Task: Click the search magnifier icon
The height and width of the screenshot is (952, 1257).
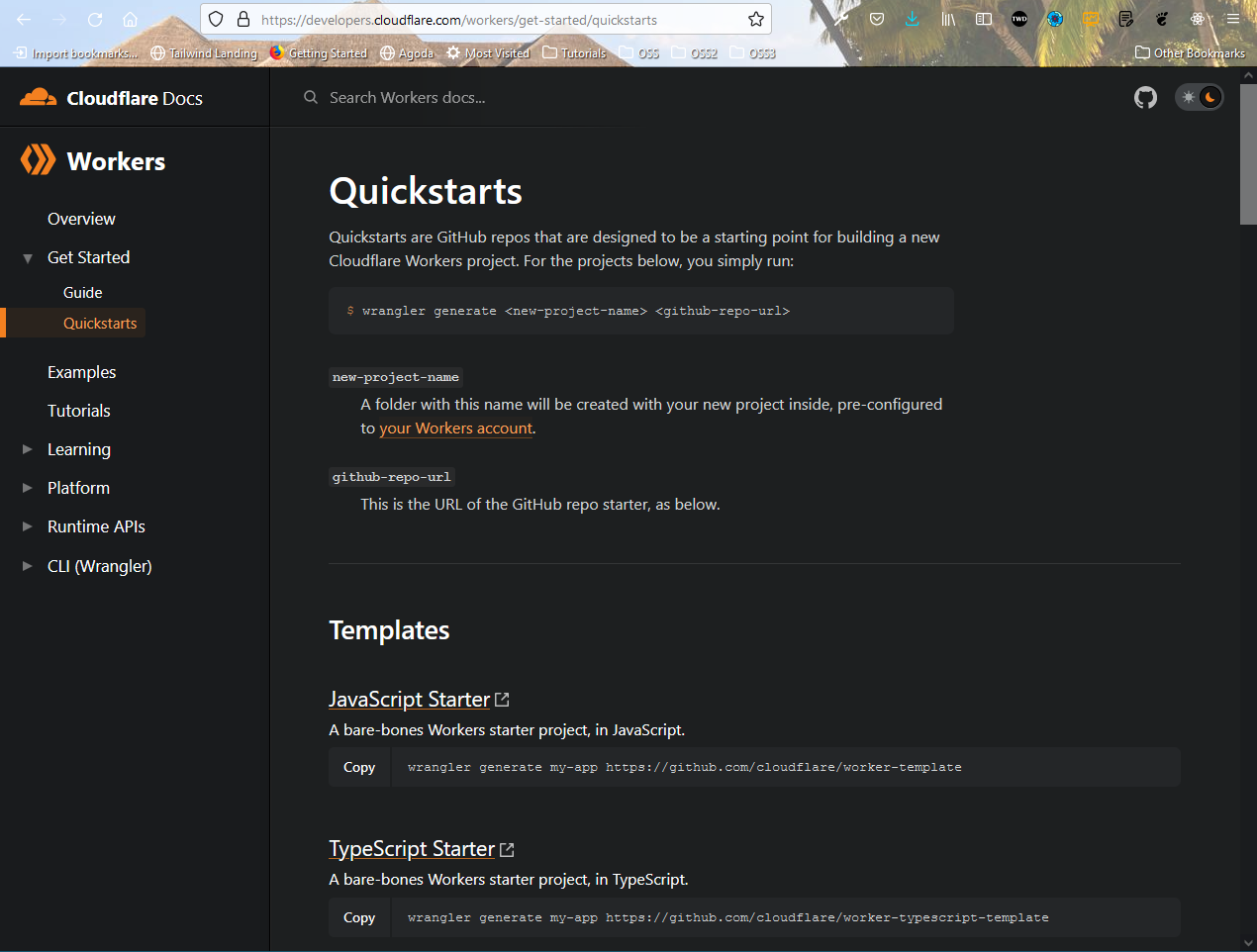Action: (311, 97)
